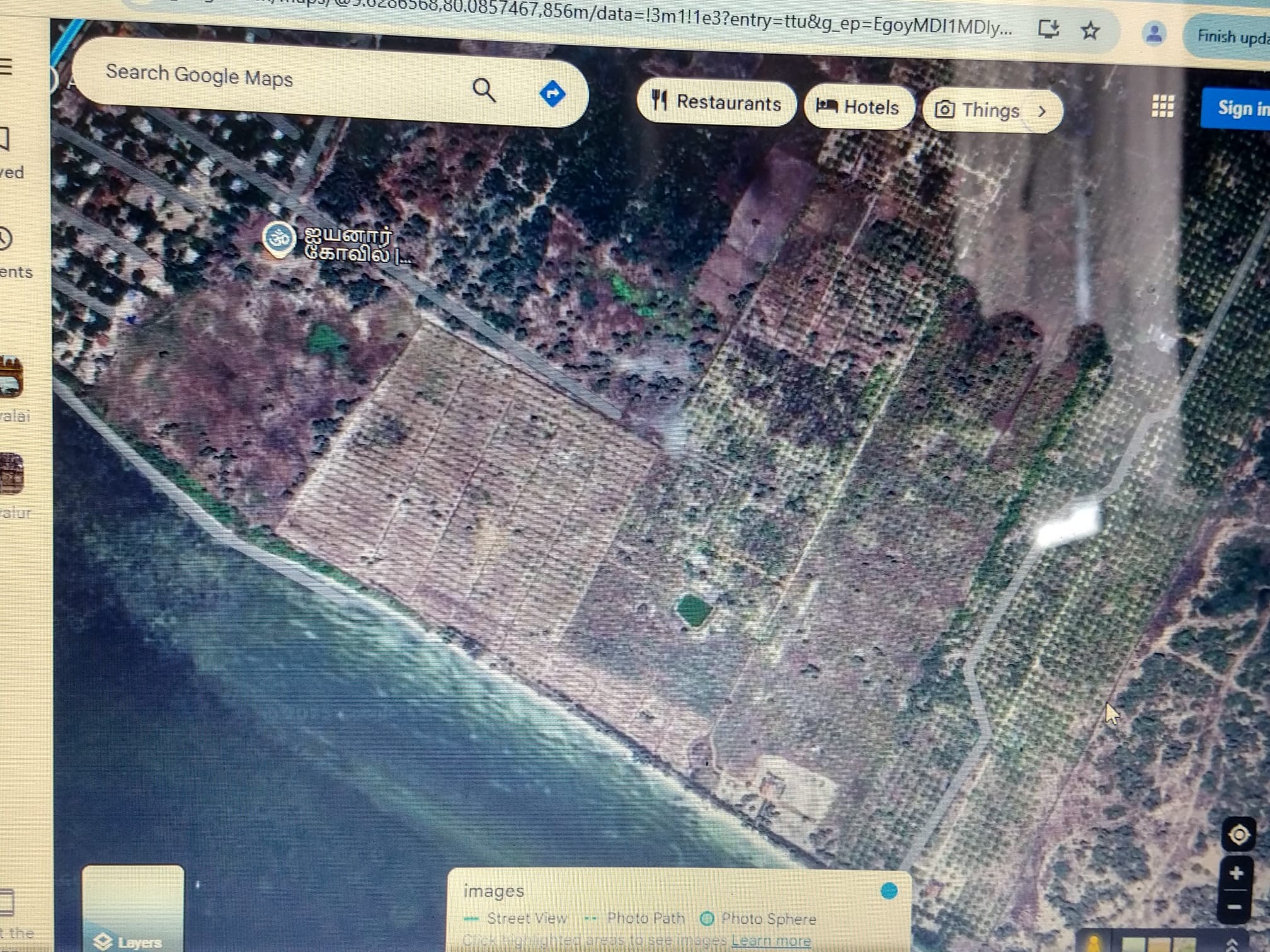Open directions via blue arrow icon
Viewport: 1270px width, 952px height.
(552, 94)
